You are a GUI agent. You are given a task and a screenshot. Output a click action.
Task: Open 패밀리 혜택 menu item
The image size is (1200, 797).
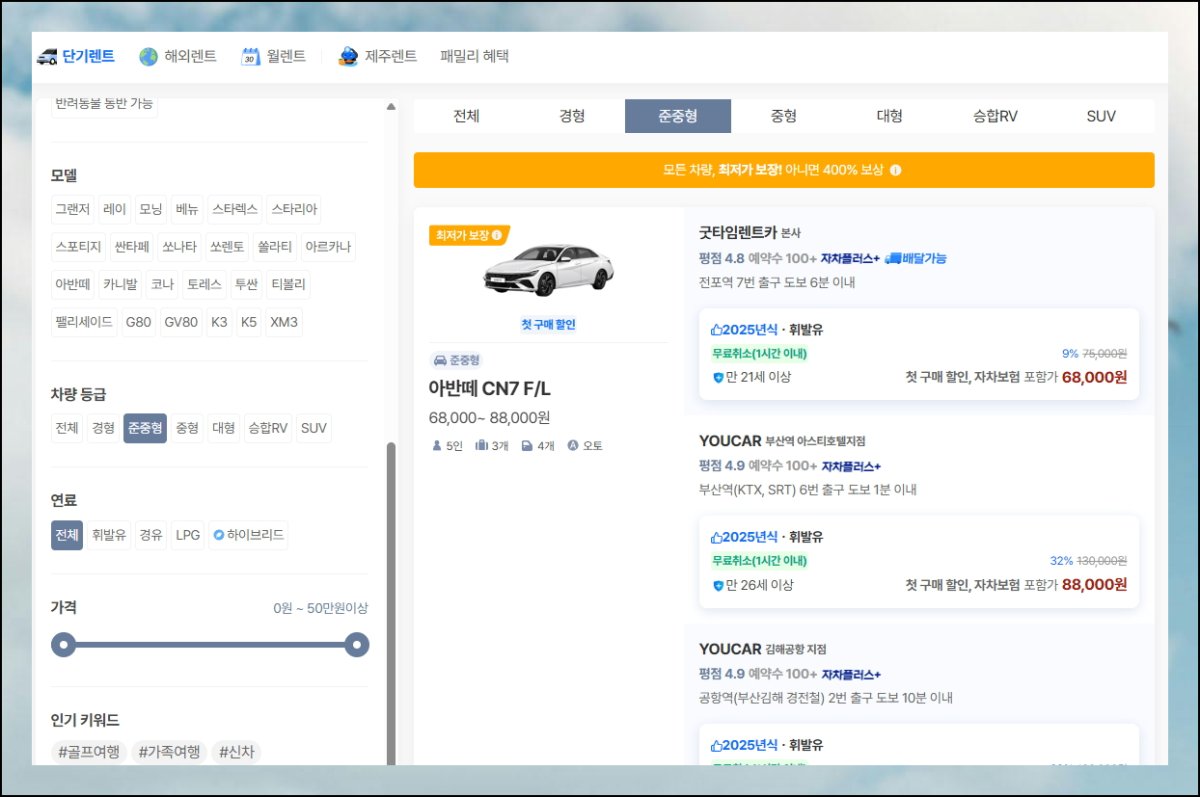point(475,57)
